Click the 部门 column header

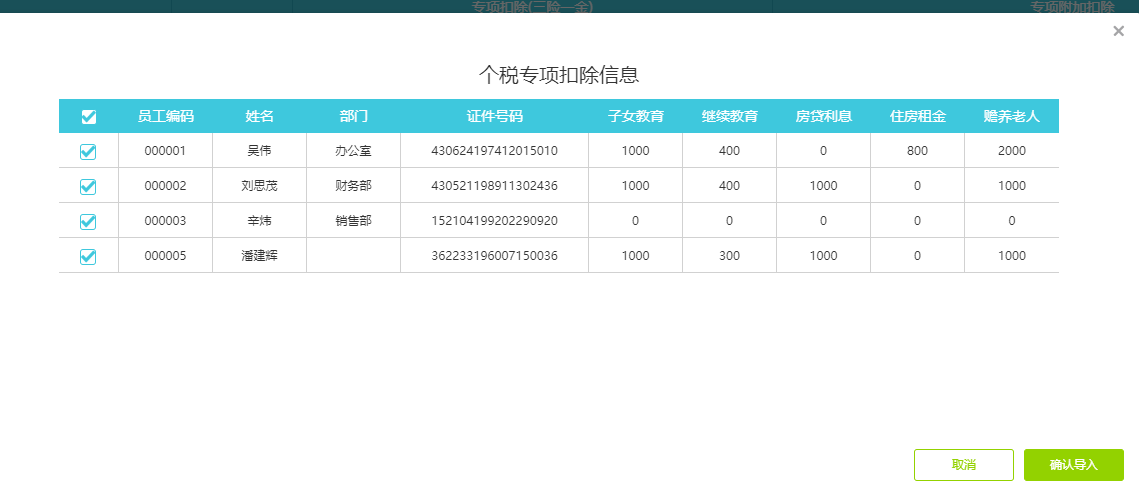click(x=354, y=116)
